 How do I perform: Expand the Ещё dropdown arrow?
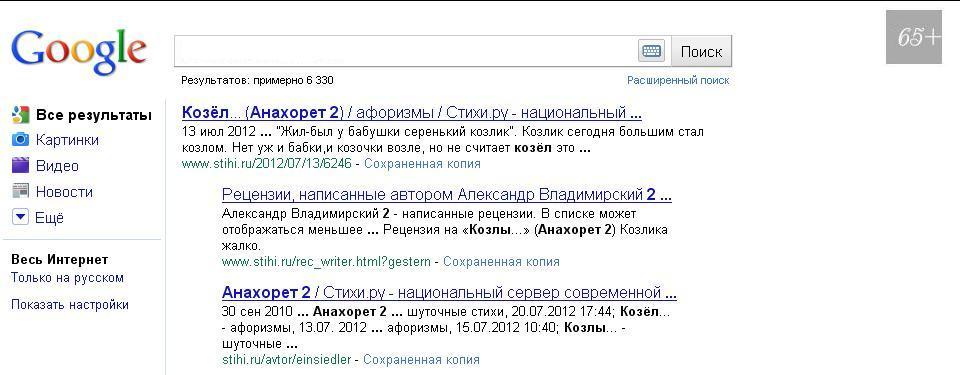[20, 217]
